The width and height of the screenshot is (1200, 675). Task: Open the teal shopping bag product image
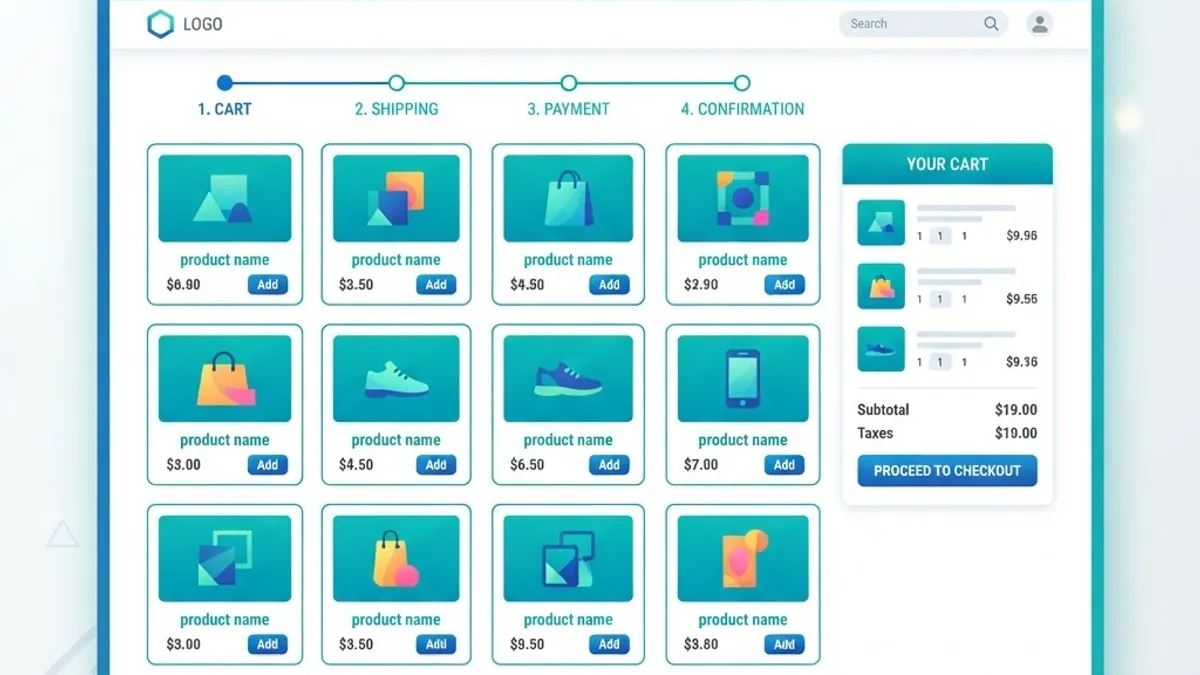(x=568, y=198)
